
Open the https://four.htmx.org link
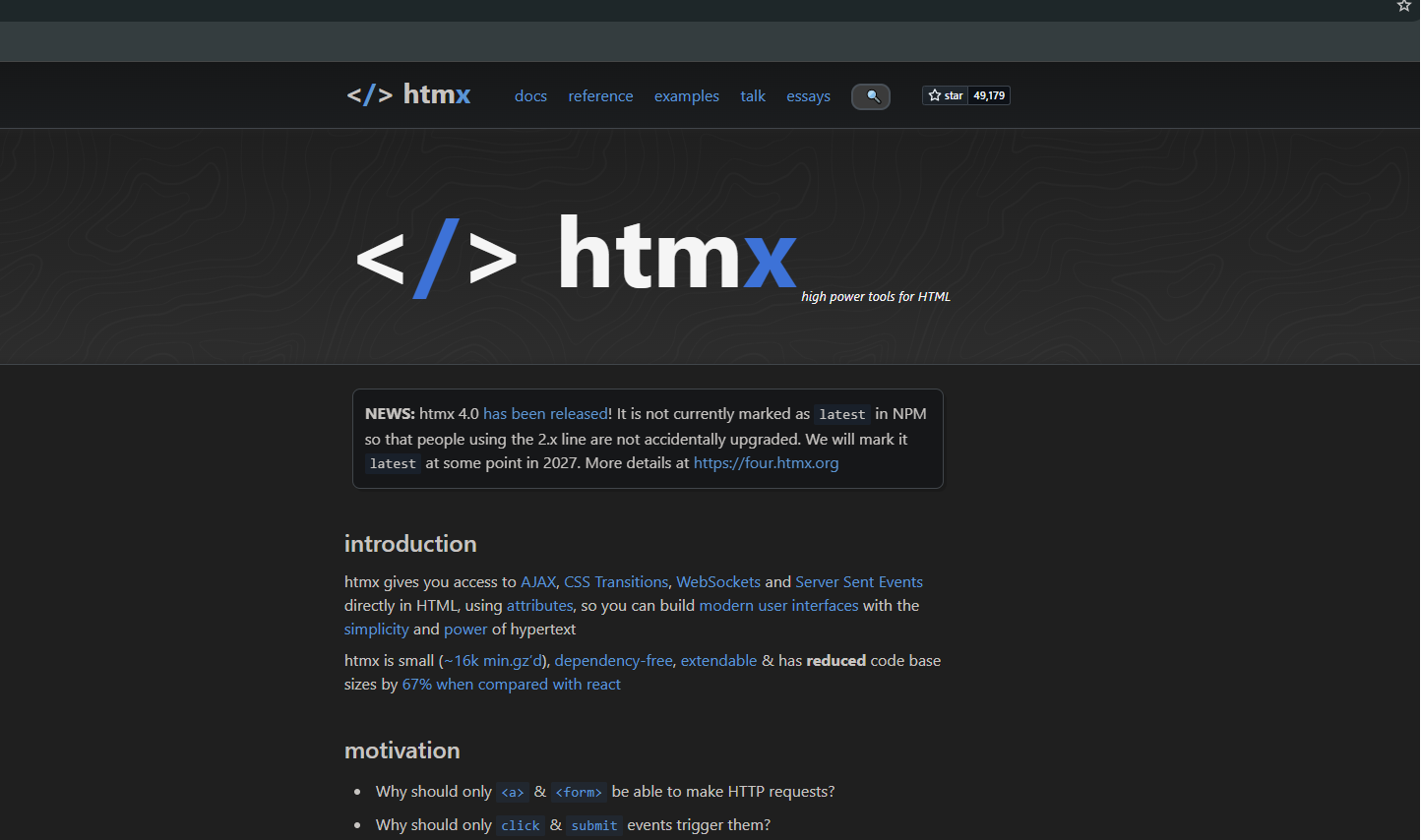(767, 463)
